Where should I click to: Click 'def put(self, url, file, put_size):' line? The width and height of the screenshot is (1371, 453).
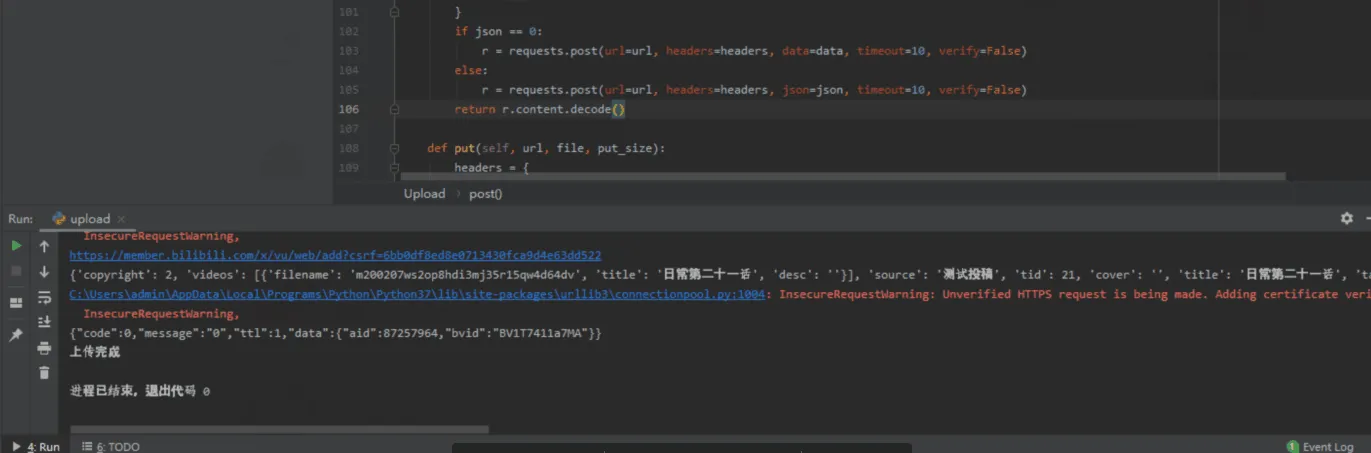coord(545,148)
